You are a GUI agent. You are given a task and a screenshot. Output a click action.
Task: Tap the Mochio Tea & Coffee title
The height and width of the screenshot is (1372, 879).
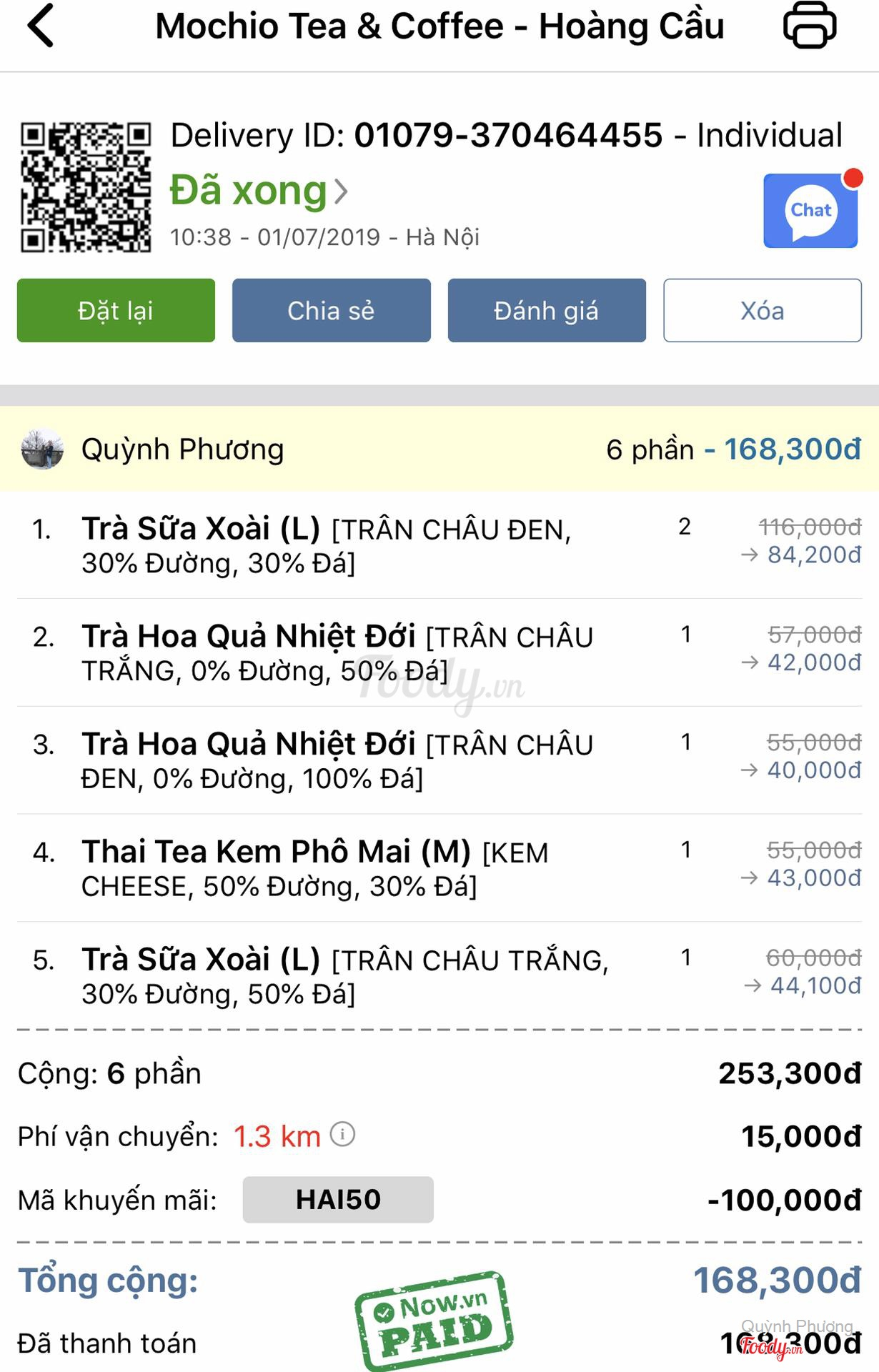click(439, 26)
